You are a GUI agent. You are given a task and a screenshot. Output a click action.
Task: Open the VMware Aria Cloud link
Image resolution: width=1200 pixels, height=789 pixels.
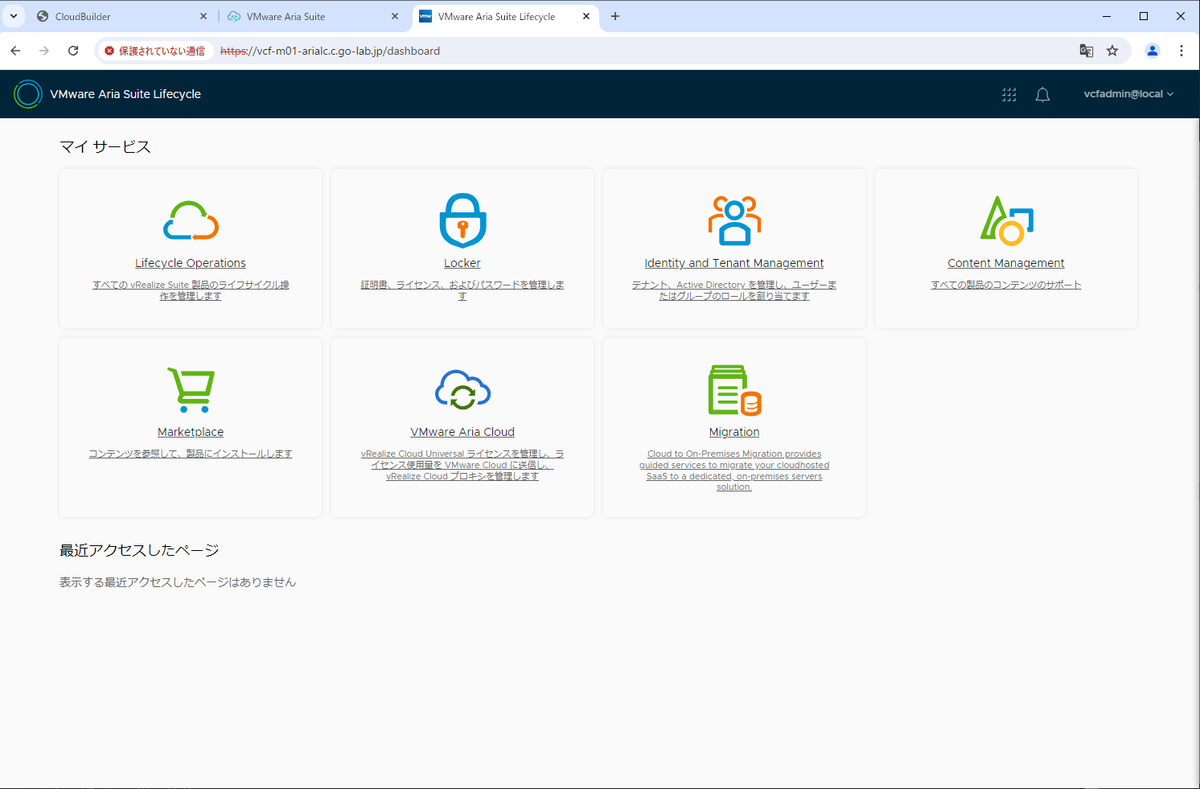click(x=462, y=432)
